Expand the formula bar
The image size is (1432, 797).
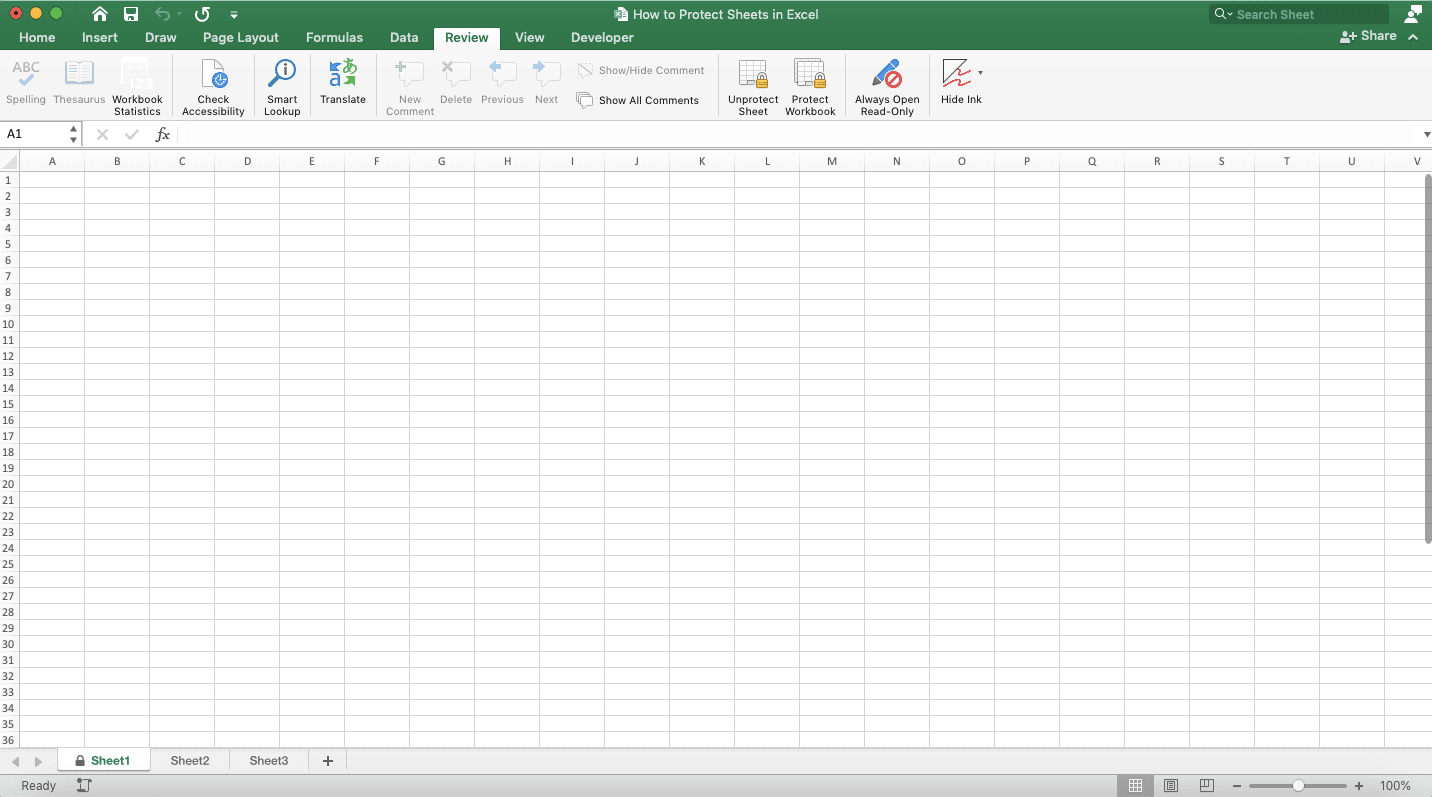(x=1426, y=134)
